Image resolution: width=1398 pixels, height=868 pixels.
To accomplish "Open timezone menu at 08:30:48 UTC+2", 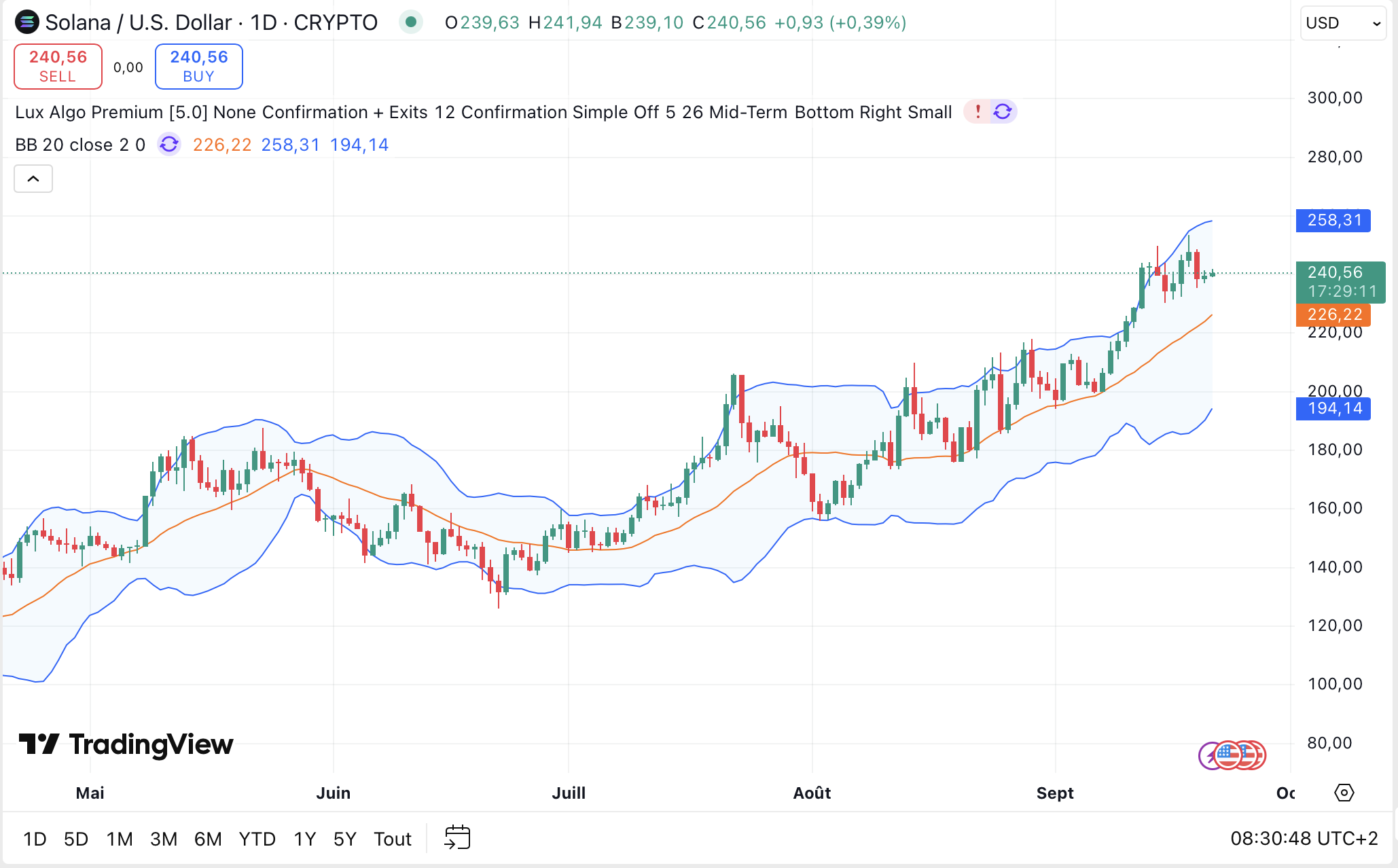I will coord(1304,839).
